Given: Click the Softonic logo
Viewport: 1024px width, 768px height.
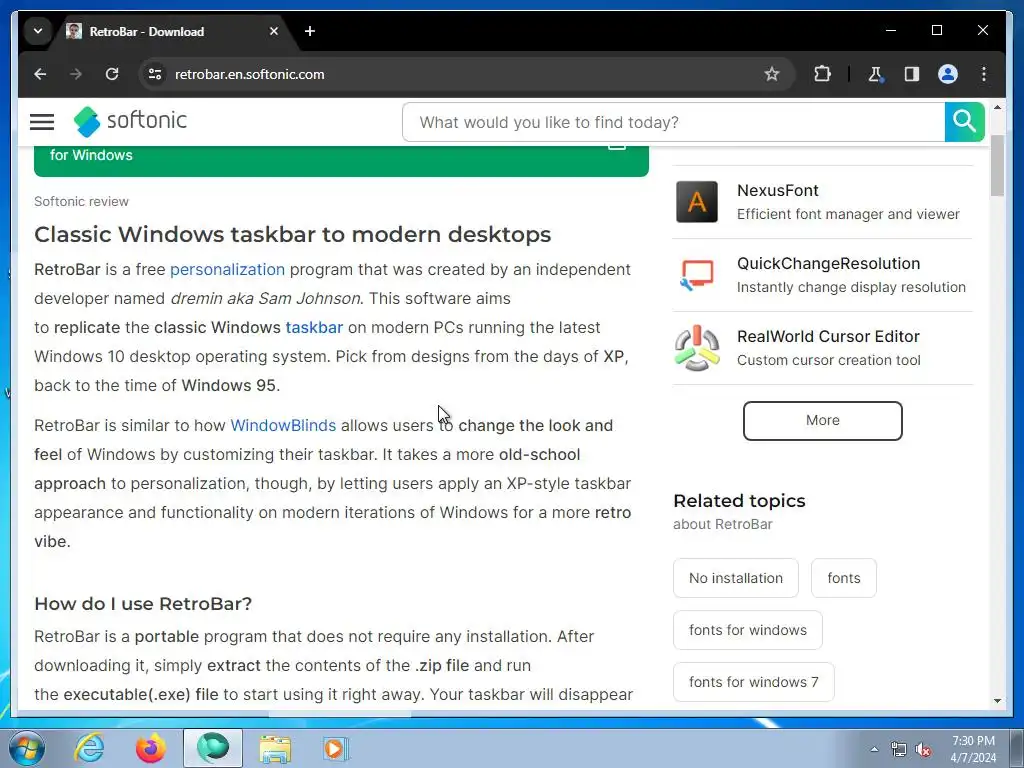Looking at the screenshot, I should (x=130, y=121).
